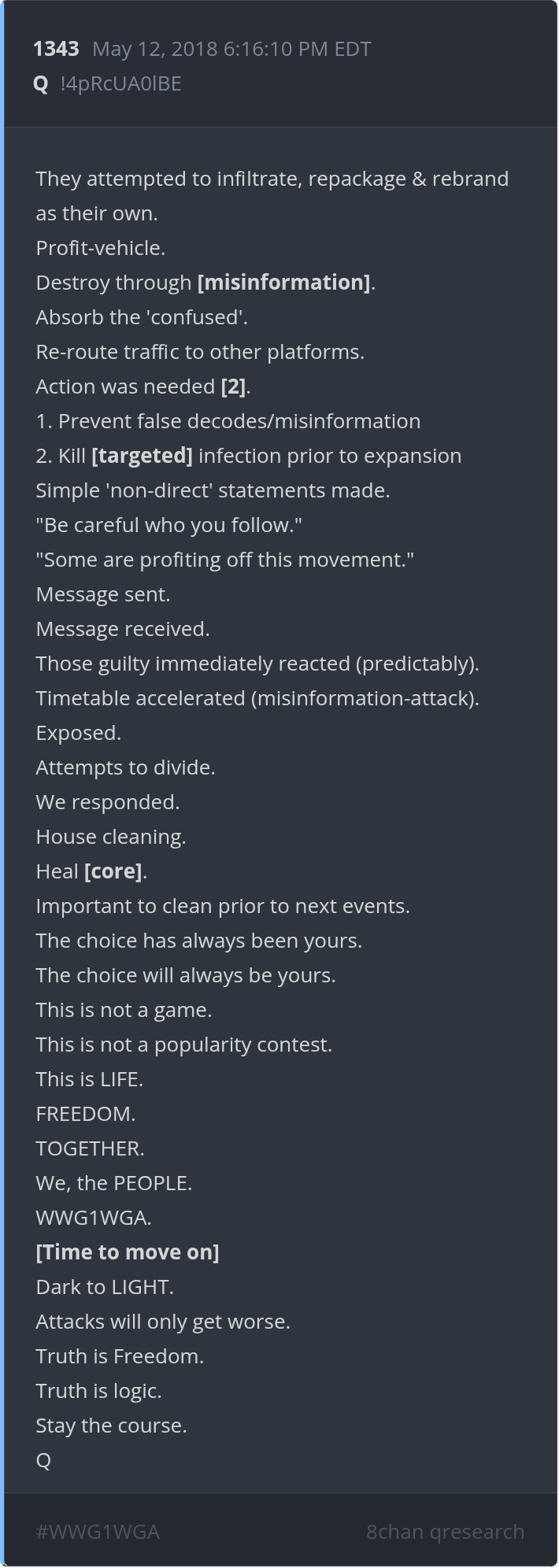Click the "Profit-vehicle." line
The image size is (559, 1568).
101,248
